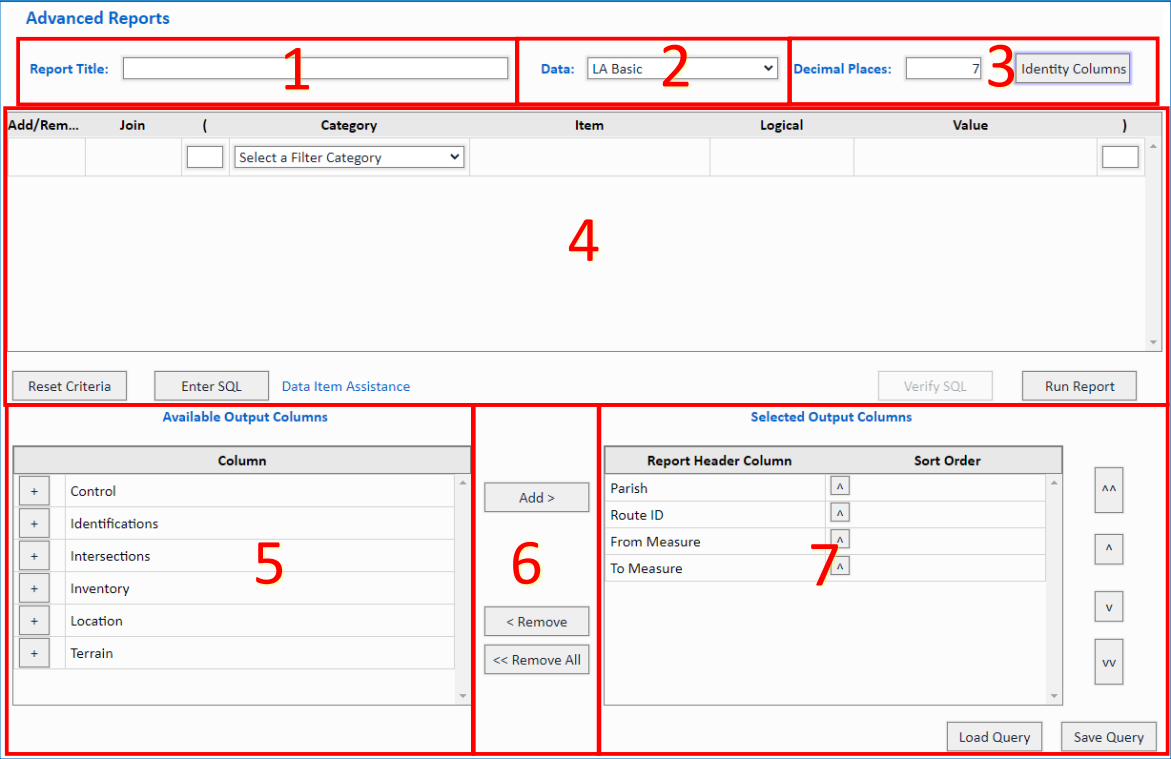Click the Run Report button
Viewport: 1171px width, 759px height.
pos(1079,386)
